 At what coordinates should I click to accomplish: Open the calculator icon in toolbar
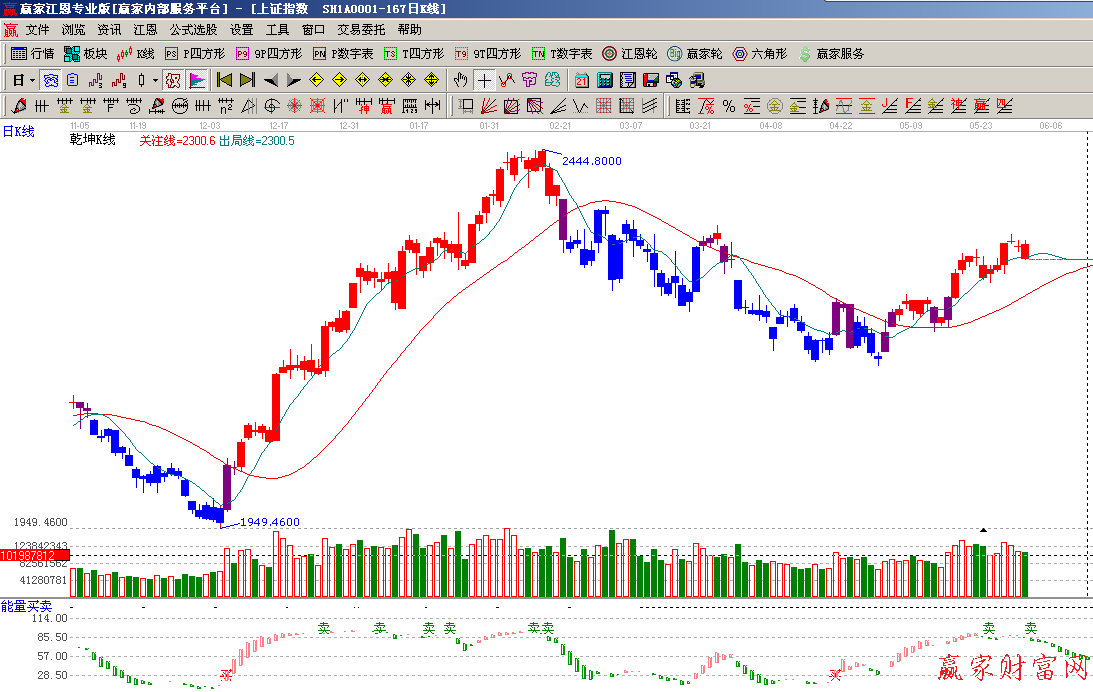tap(605, 80)
